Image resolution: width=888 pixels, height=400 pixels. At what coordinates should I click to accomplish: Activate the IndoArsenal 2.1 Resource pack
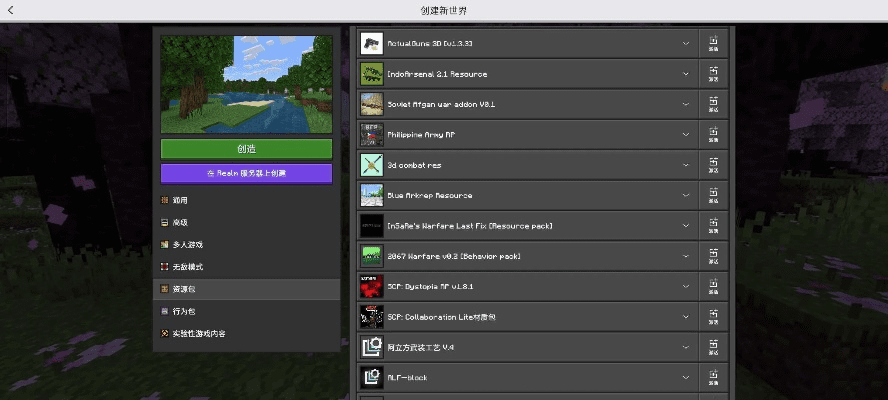tap(714, 74)
